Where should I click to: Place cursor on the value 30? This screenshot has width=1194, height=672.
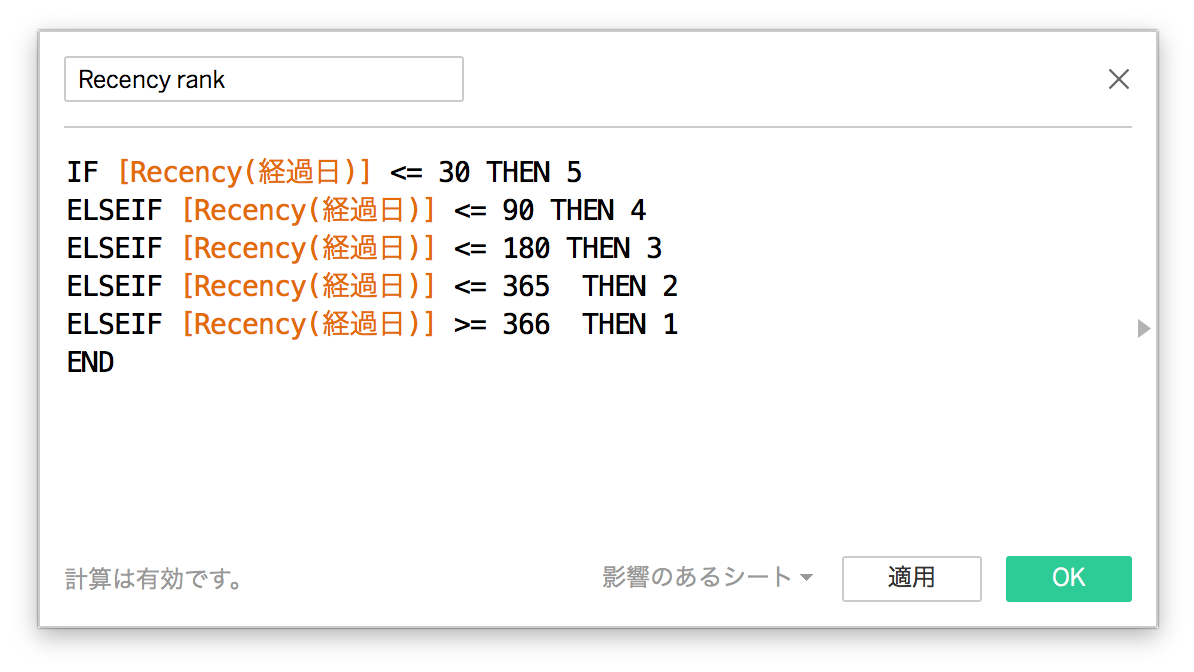[454, 173]
